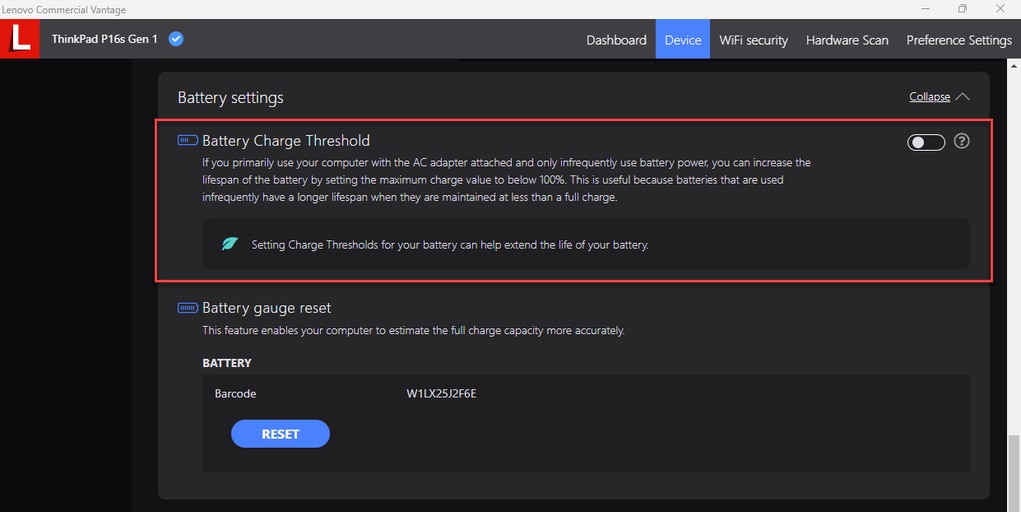Screen dimensions: 1021x512
Task: Click the Collapse chevron arrow
Action: click(x=962, y=96)
